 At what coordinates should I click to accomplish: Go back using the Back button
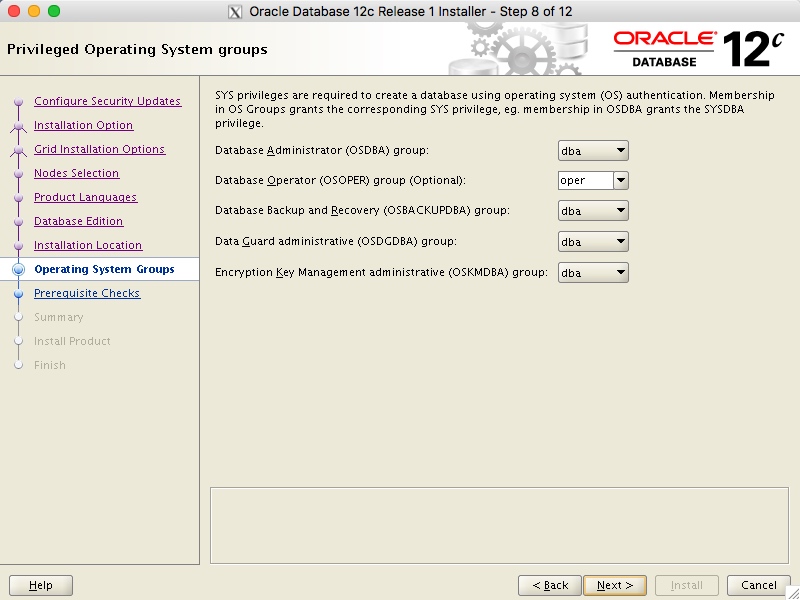click(548, 585)
